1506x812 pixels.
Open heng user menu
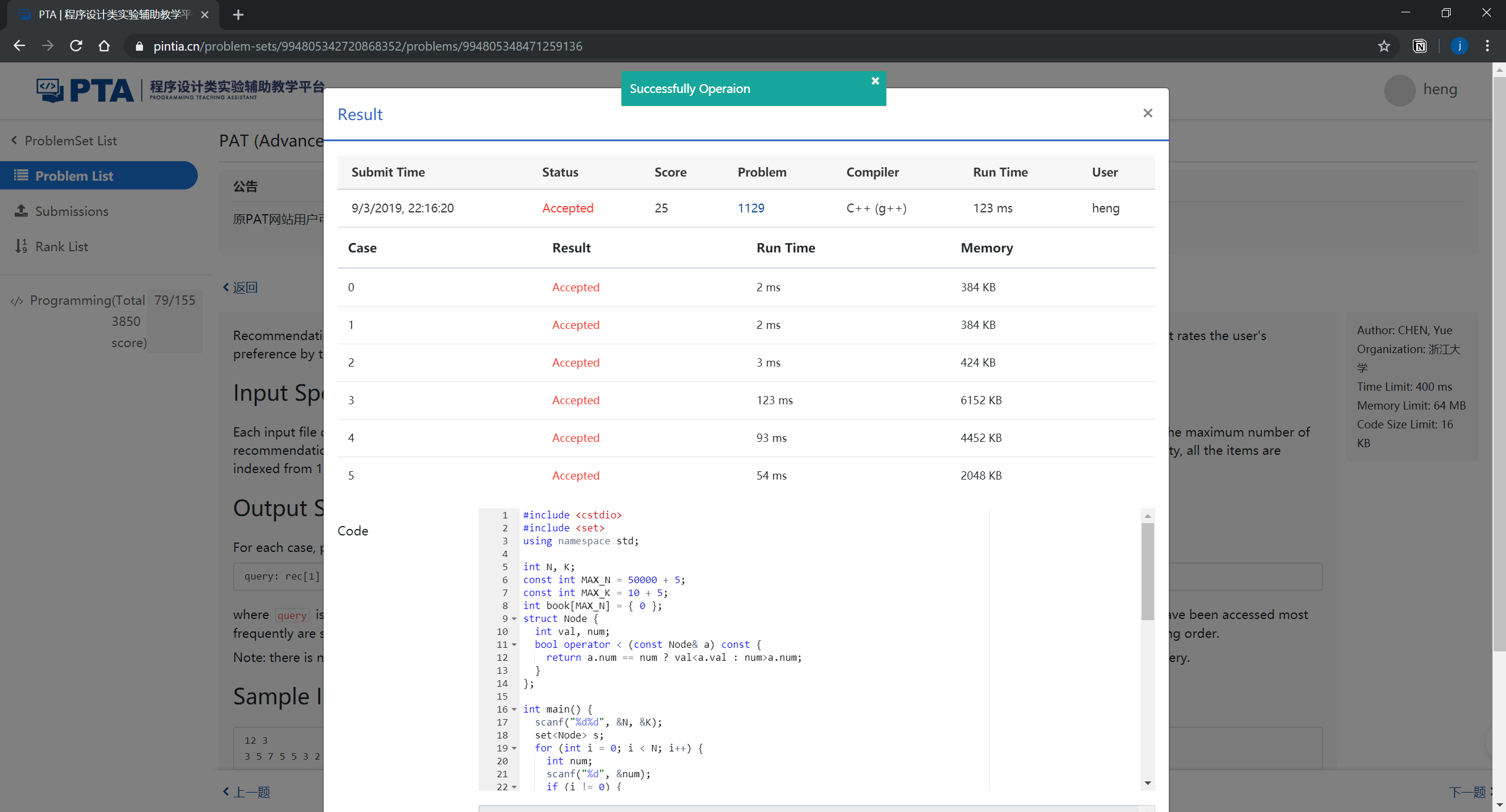(x=1440, y=89)
